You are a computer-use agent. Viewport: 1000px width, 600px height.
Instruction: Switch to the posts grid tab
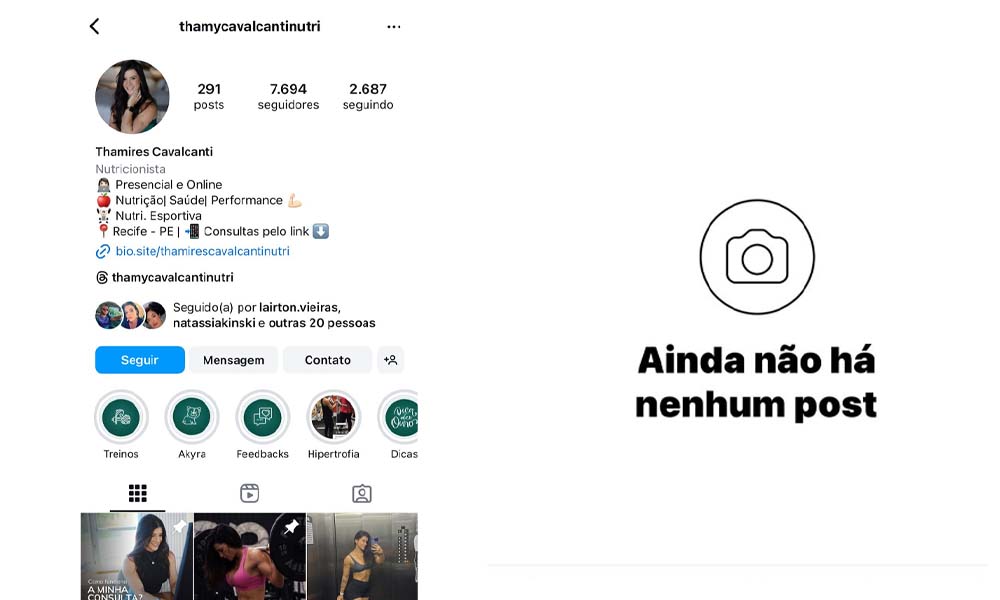(138, 493)
